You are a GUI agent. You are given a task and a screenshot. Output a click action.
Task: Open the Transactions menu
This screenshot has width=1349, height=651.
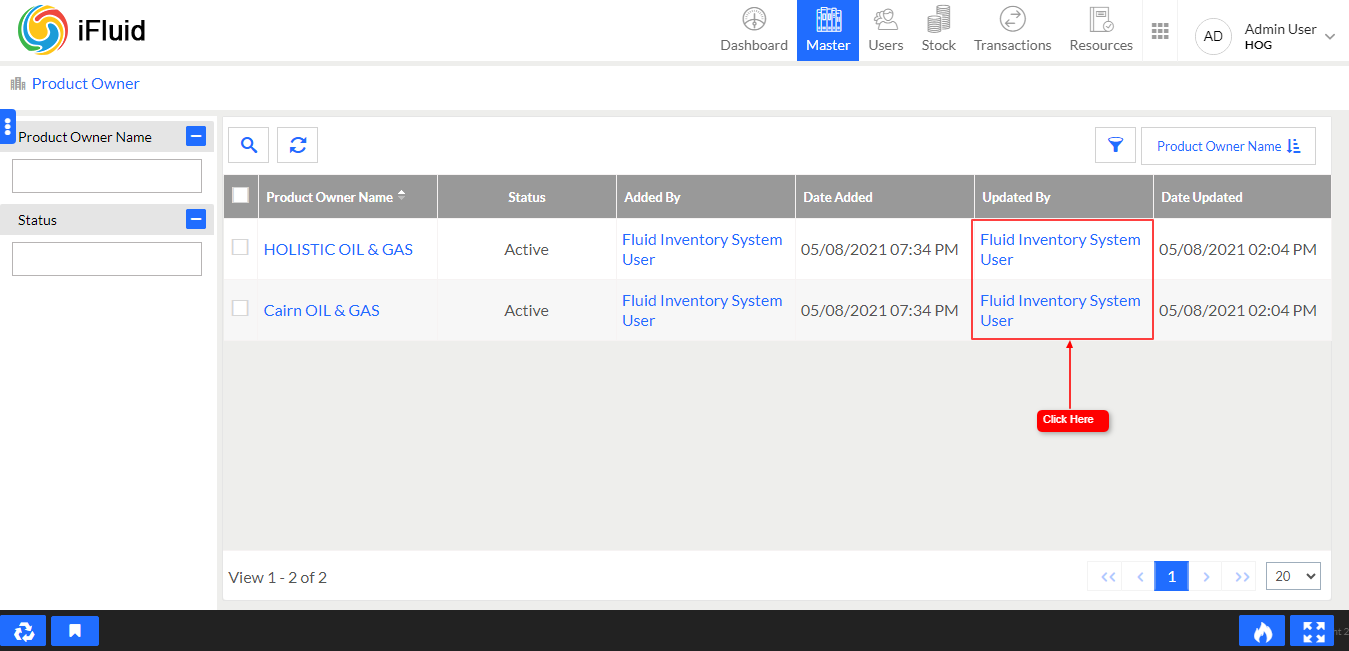point(1012,31)
